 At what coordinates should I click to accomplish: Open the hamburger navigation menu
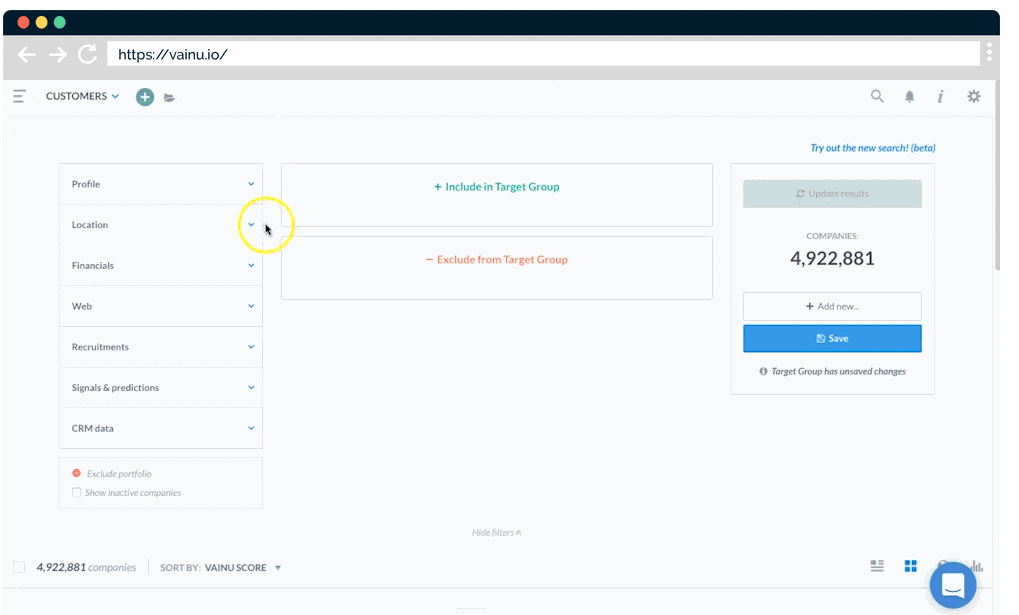19,96
